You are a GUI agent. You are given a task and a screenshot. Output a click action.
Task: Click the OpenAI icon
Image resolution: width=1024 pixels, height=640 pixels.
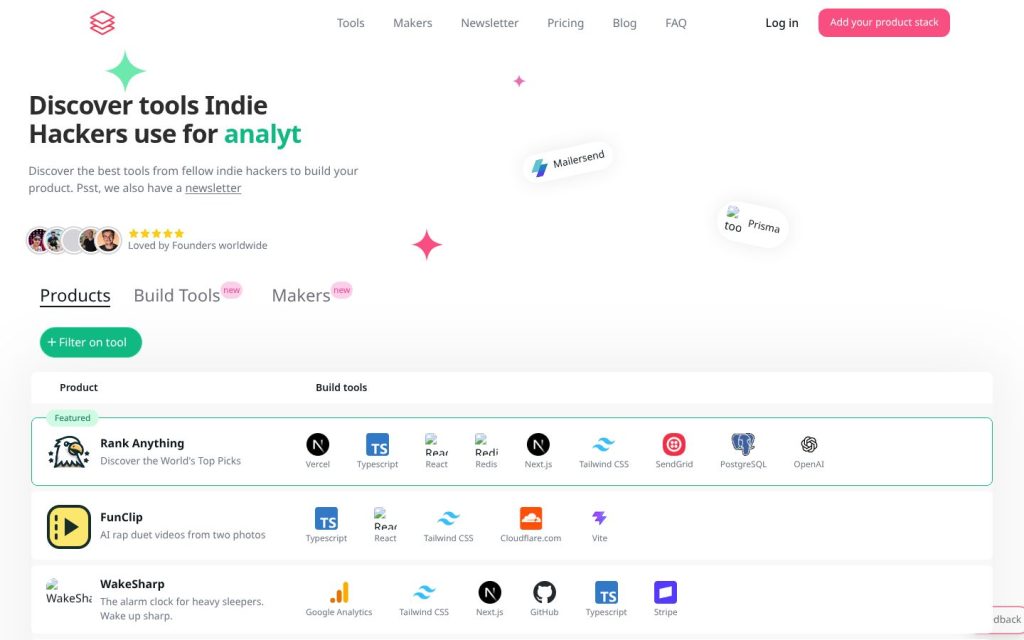click(808, 445)
